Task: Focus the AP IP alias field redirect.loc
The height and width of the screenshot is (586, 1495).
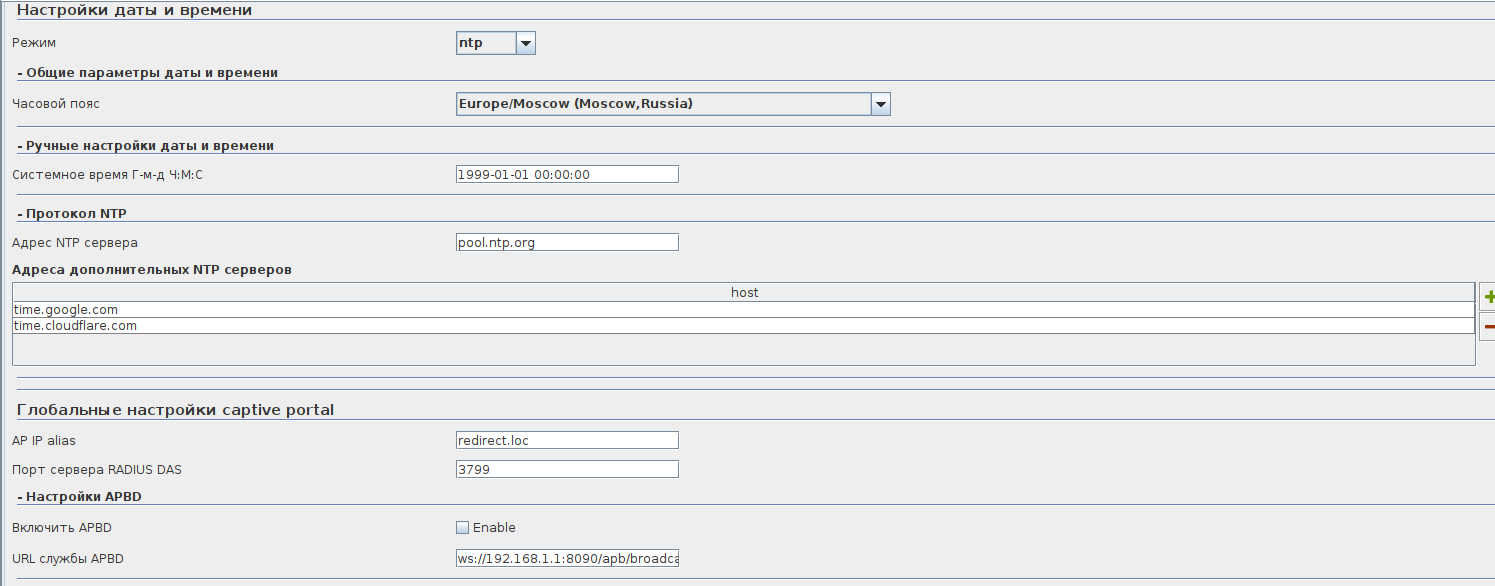Action: click(566, 440)
